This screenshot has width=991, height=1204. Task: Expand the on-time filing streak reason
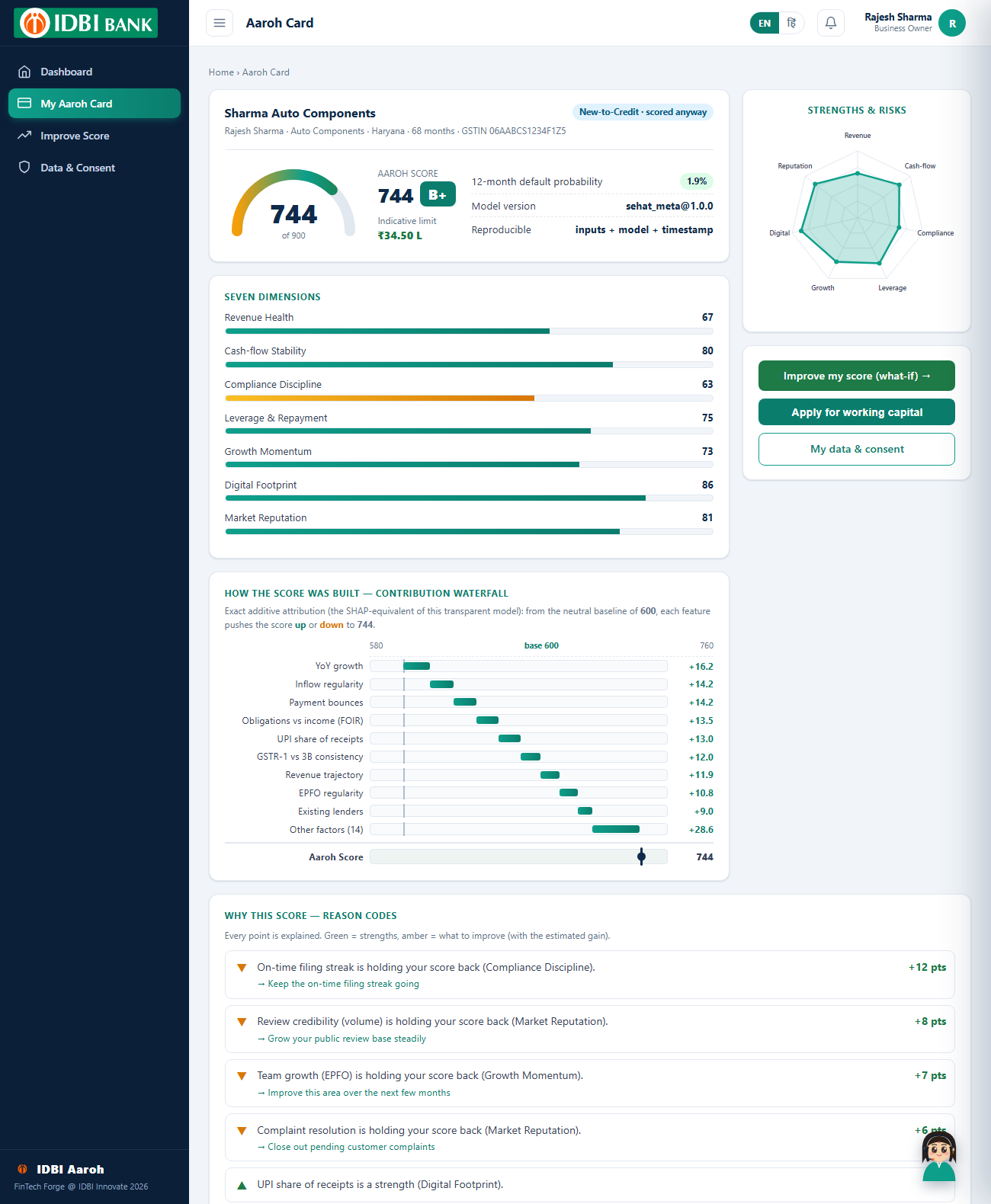(x=589, y=975)
